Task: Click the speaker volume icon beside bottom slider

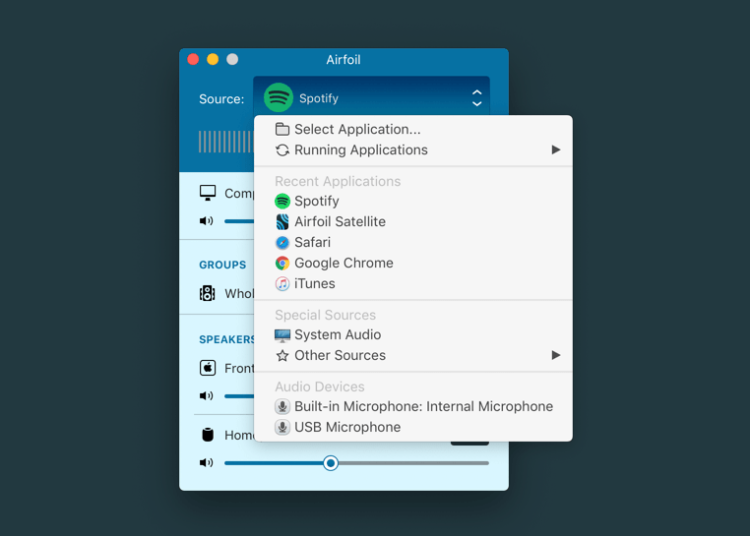Action: (x=206, y=463)
